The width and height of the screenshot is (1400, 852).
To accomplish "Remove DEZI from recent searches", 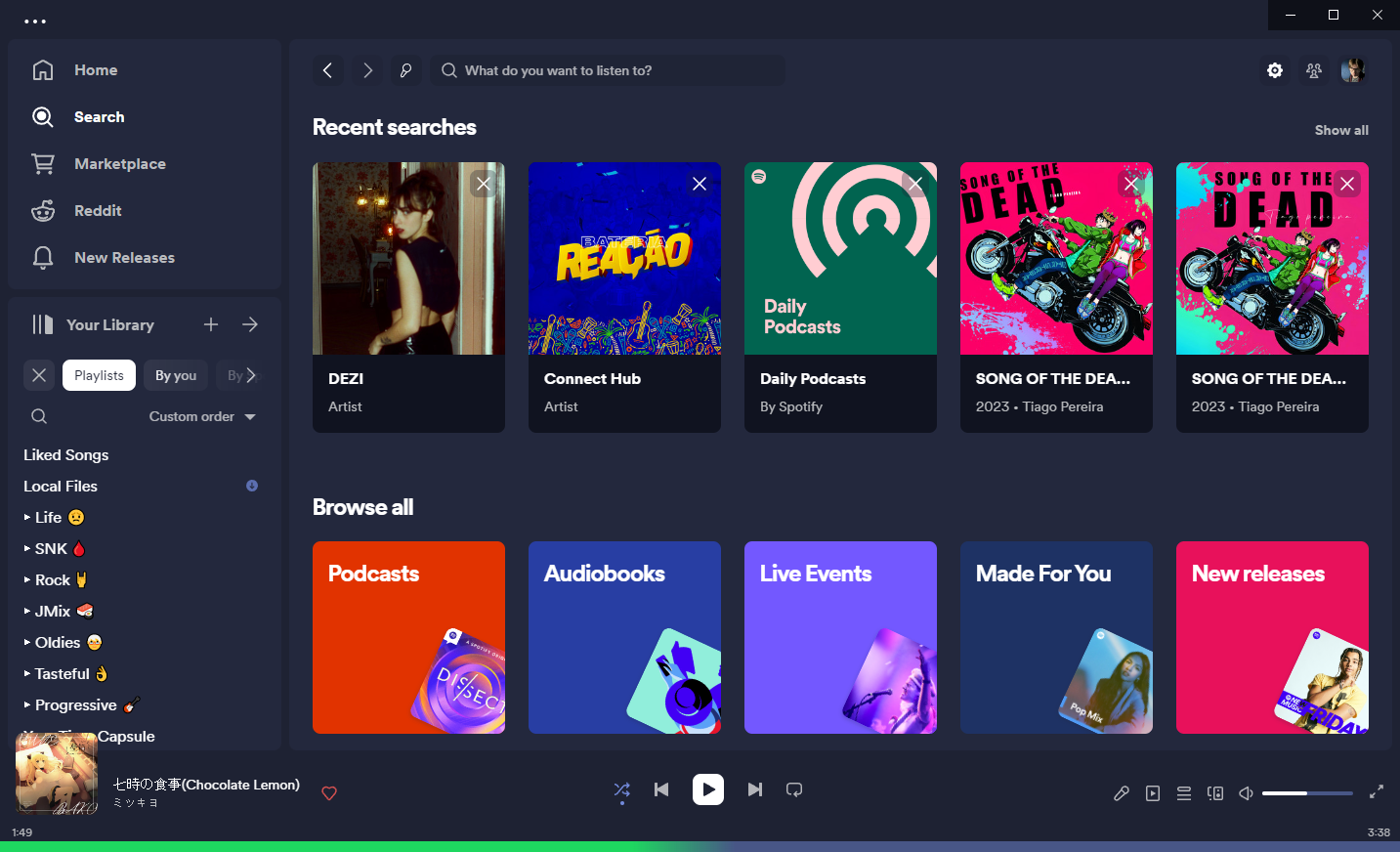I will [484, 184].
